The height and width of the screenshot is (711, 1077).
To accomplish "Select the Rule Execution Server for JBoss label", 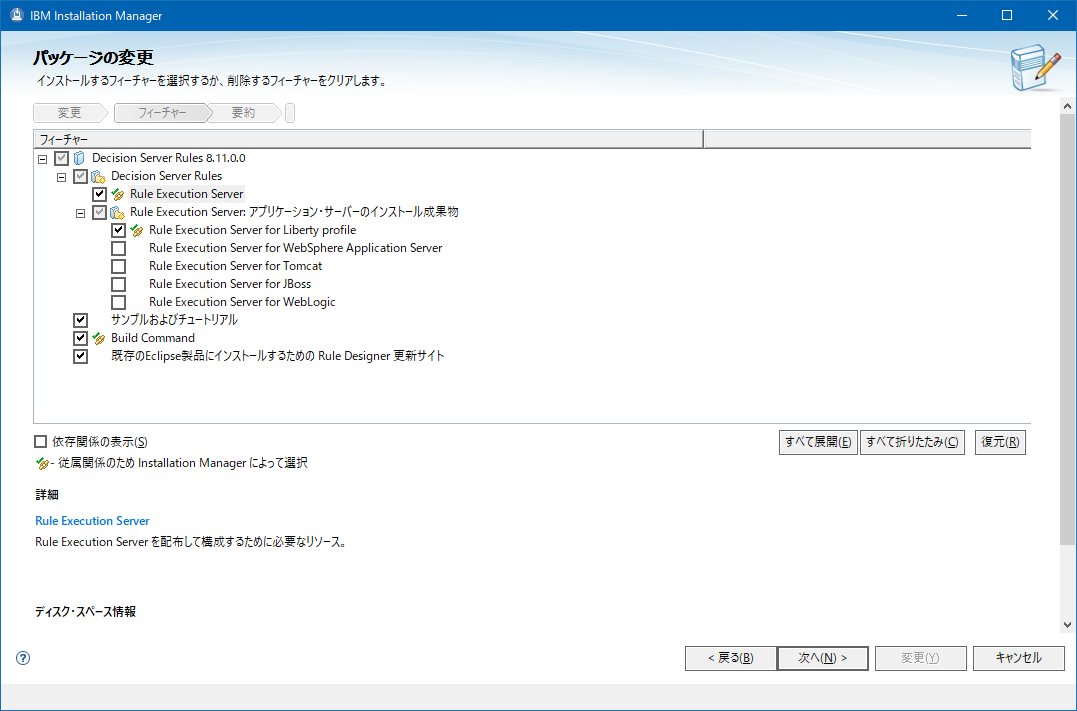I will [x=230, y=284].
